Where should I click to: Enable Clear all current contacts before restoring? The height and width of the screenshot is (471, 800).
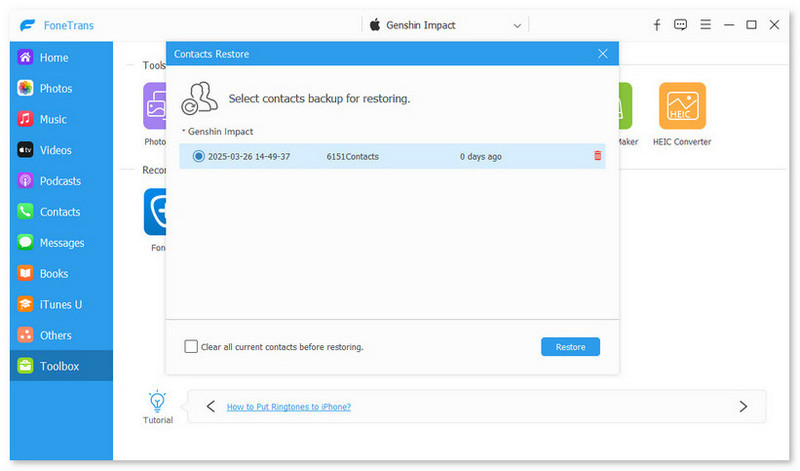coord(191,346)
